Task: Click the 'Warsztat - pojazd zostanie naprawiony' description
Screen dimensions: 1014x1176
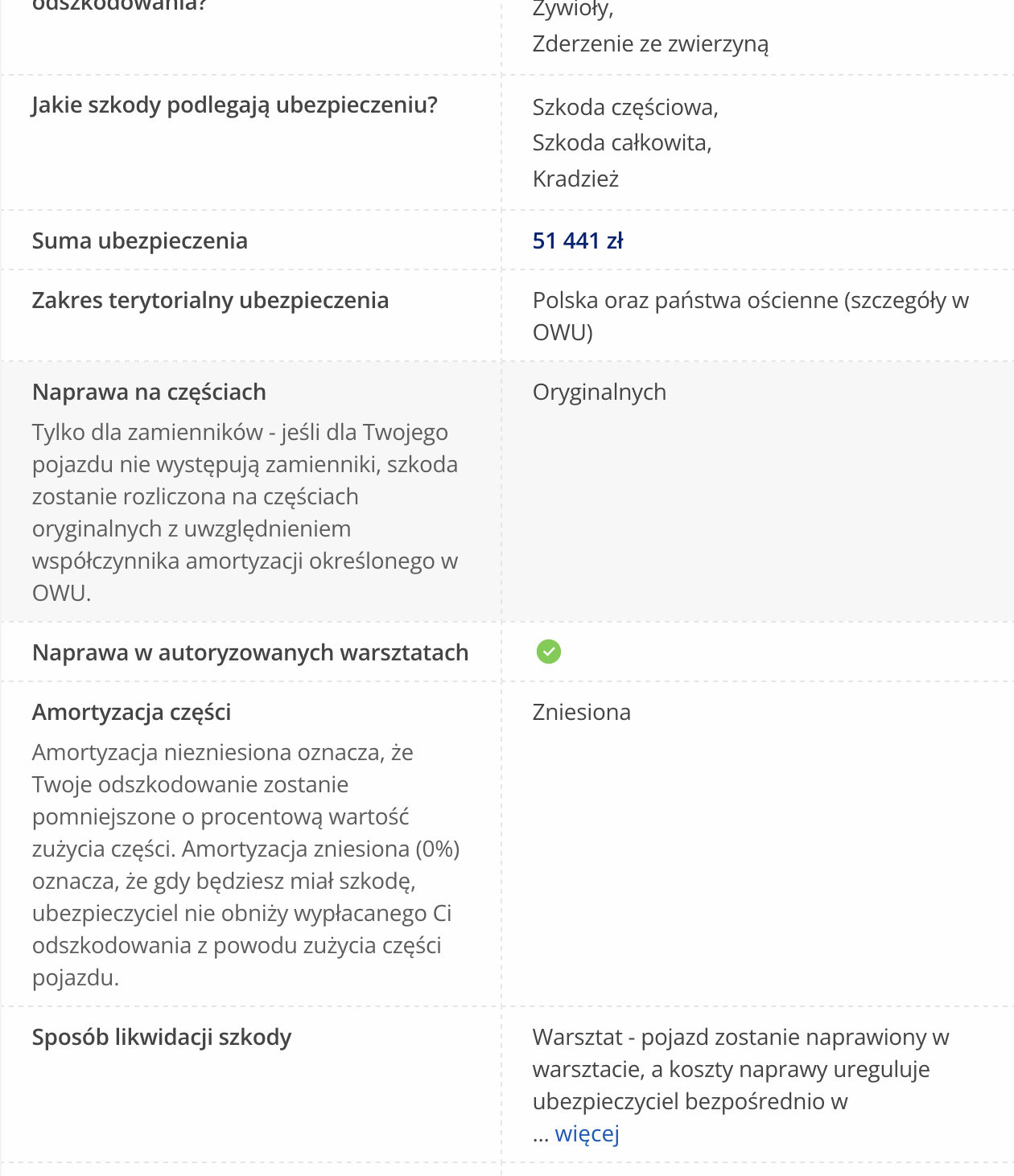Action: click(740, 1069)
